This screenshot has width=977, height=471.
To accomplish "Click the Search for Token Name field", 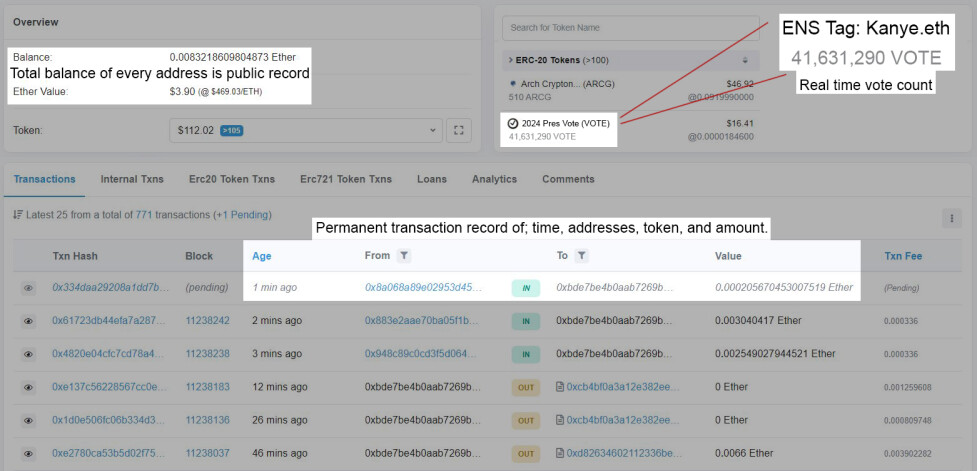I will (x=631, y=28).
